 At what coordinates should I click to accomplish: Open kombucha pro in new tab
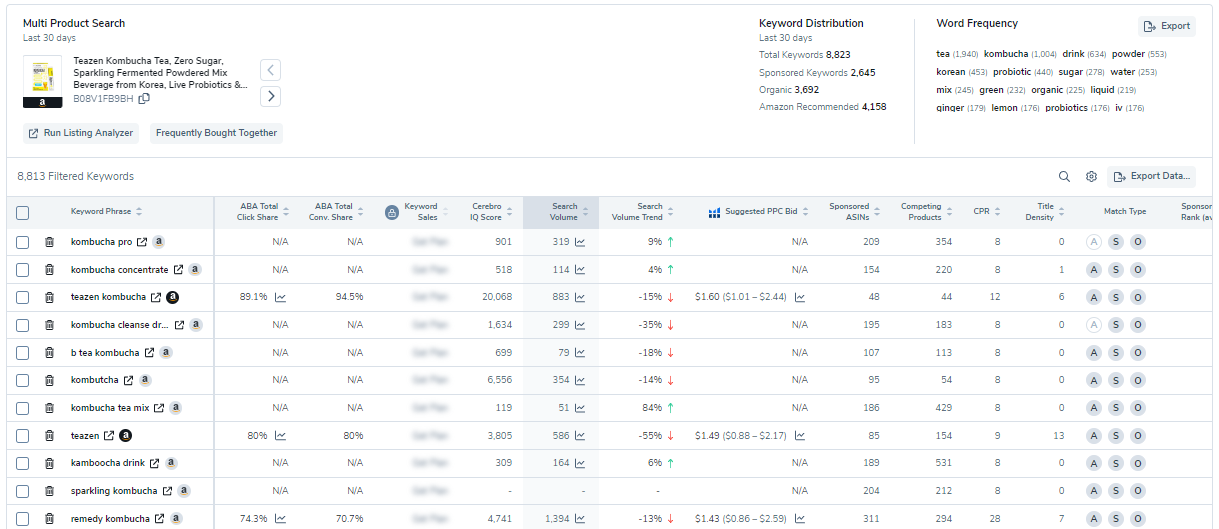tap(142, 242)
